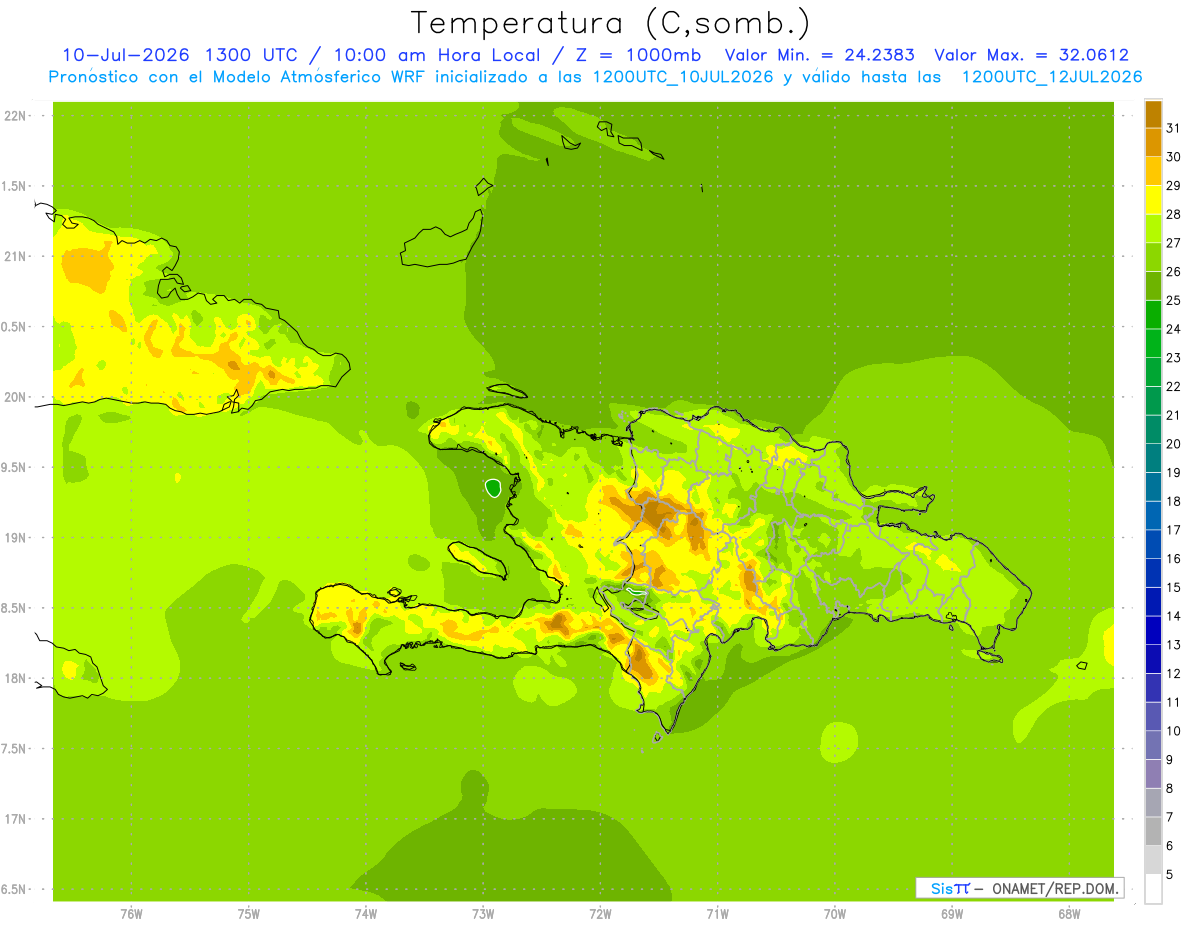This screenshot has width=1200, height=927.
Task: Select the color bar segment between 29 and 30
Action: pos(1153,171)
